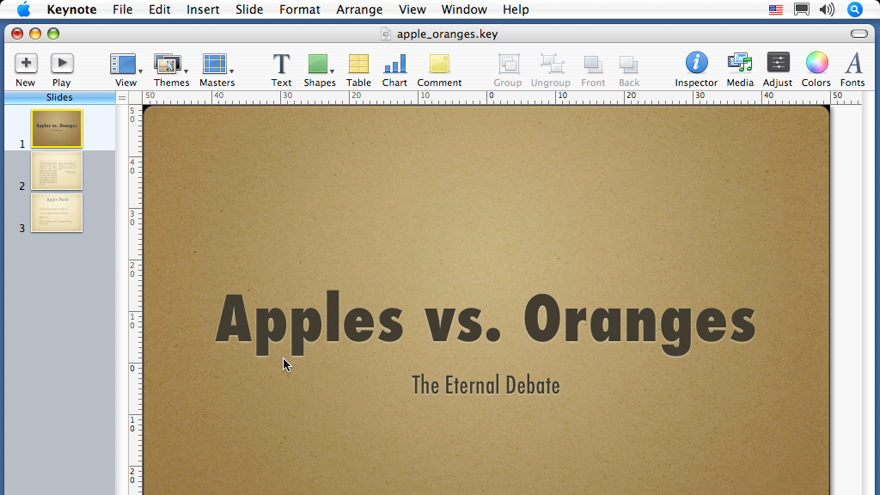This screenshot has height=495, width=880.
Task: Open the Arrange menu
Action: [359, 10]
